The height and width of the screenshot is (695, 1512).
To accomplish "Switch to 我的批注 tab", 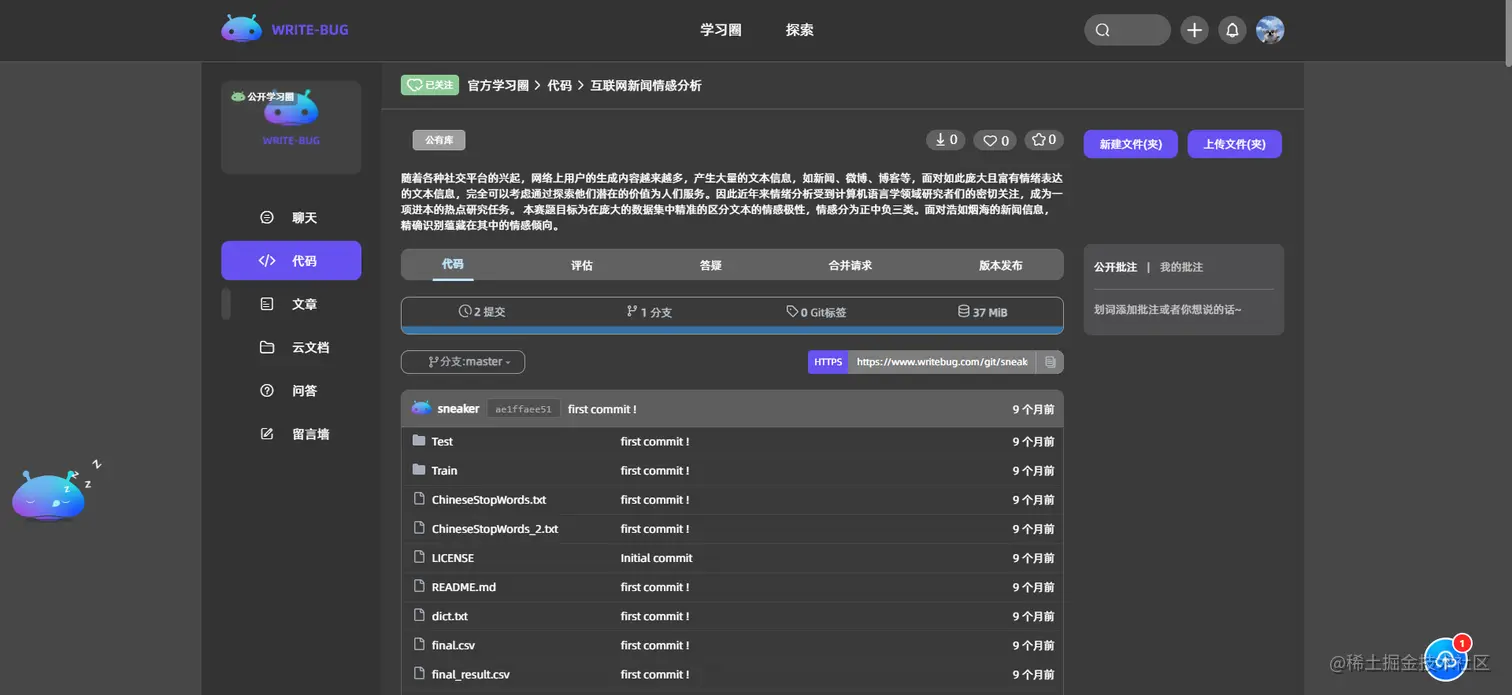I will pyautogui.click(x=1181, y=267).
